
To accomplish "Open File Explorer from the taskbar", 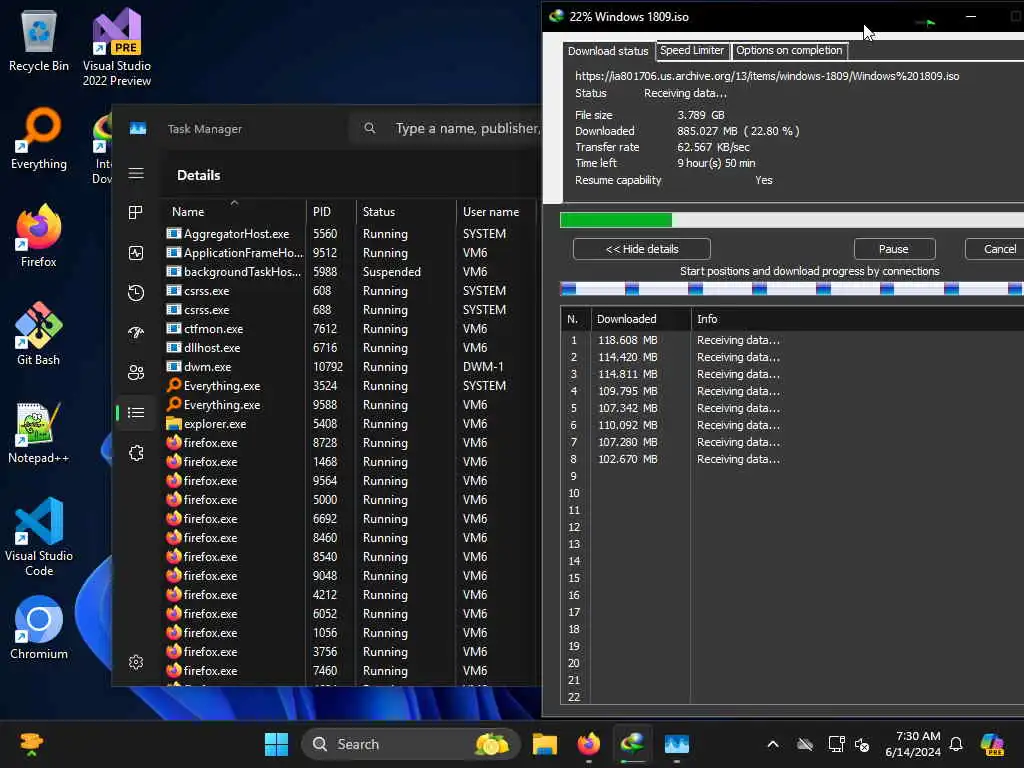I will 545,744.
